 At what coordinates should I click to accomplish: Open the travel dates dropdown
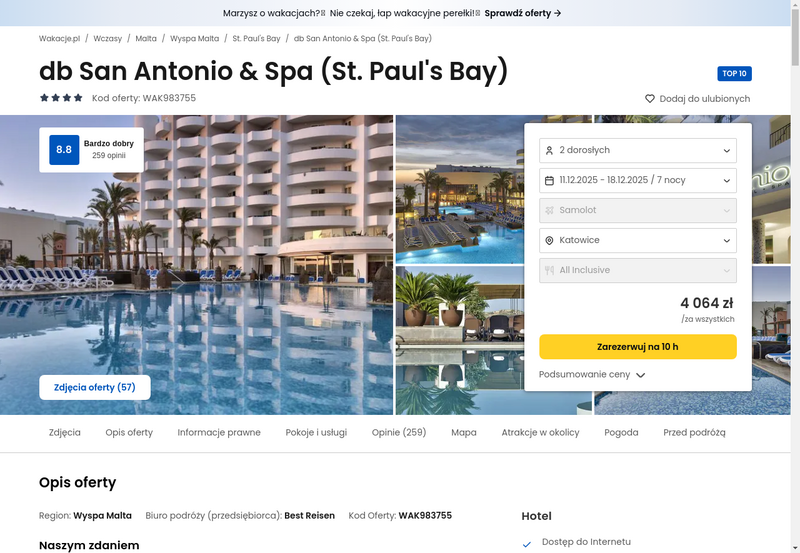(638, 180)
